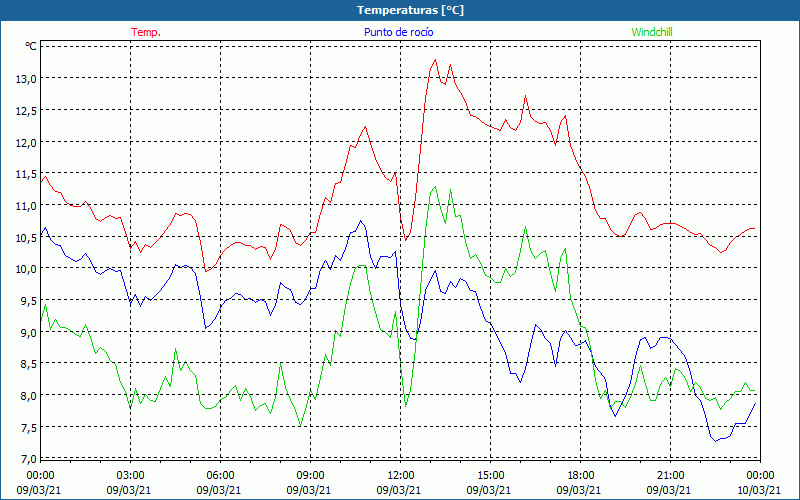Click the "8,5" y-axis value

coord(29,364)
